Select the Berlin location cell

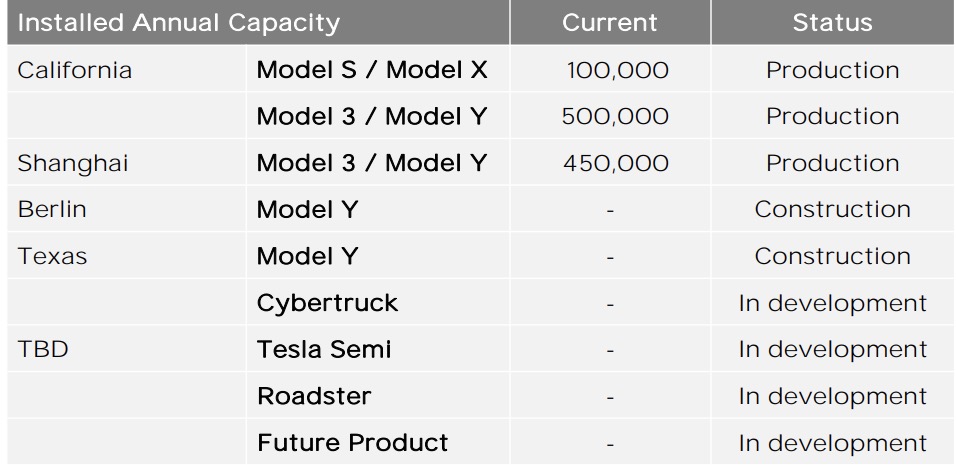(x=52, y=209)
